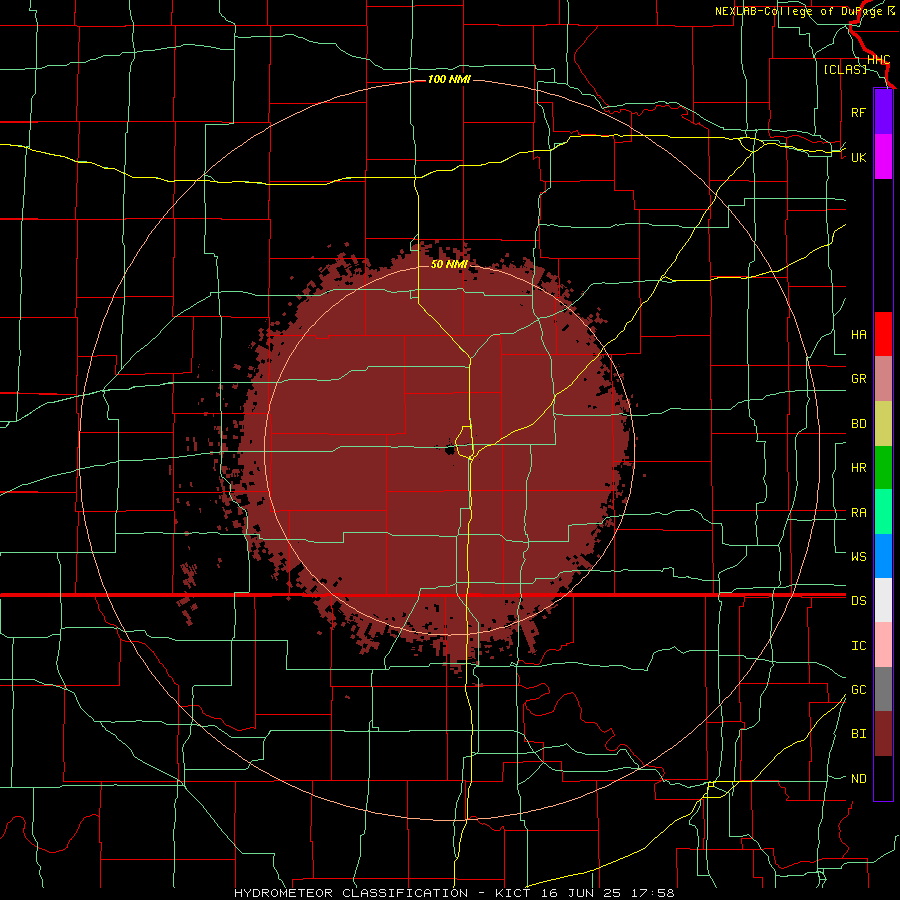Click the WS legend label
900x900 pixels.
click(858, 557)
